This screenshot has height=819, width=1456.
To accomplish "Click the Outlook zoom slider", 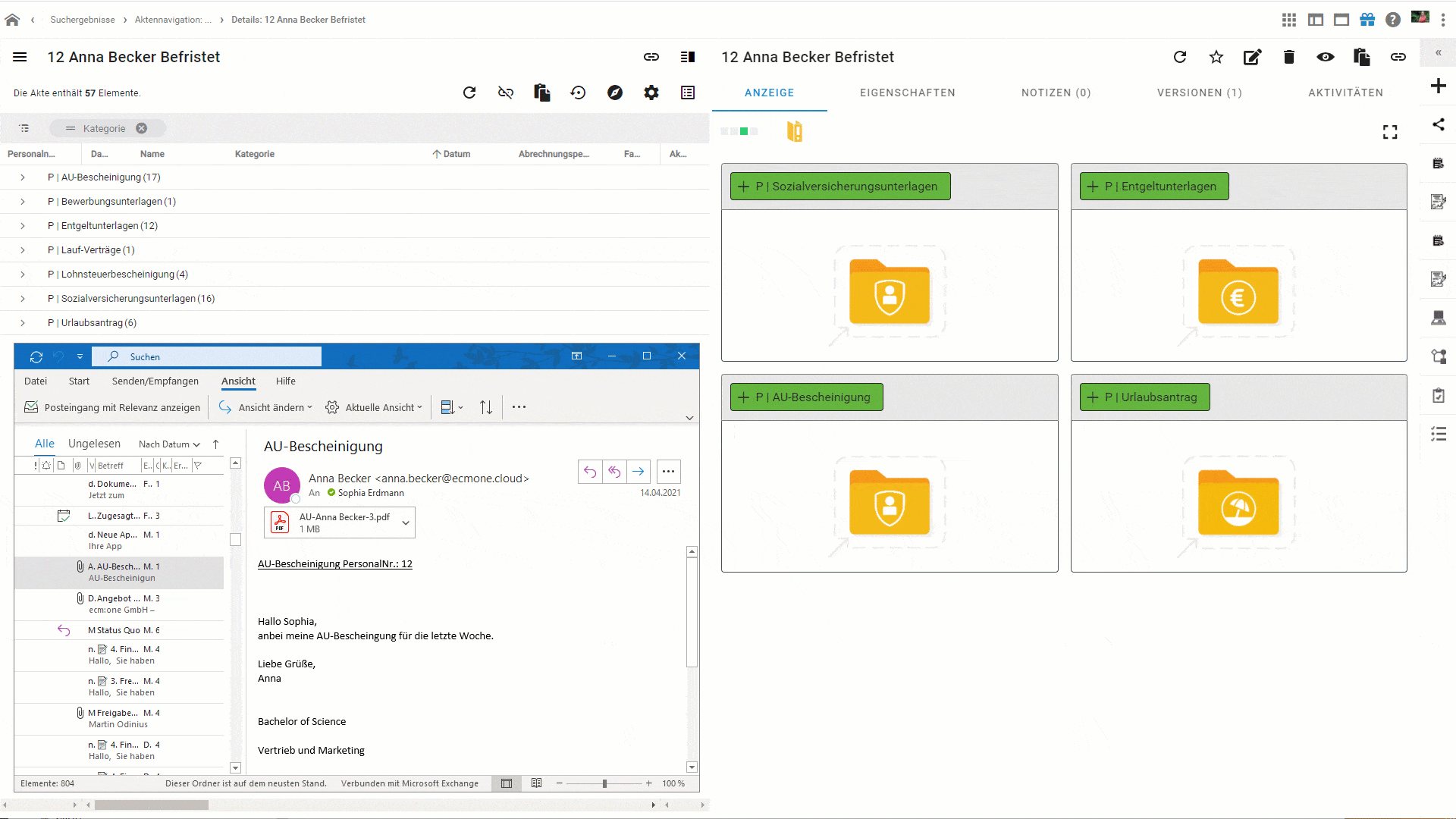I will pos(604,783).
